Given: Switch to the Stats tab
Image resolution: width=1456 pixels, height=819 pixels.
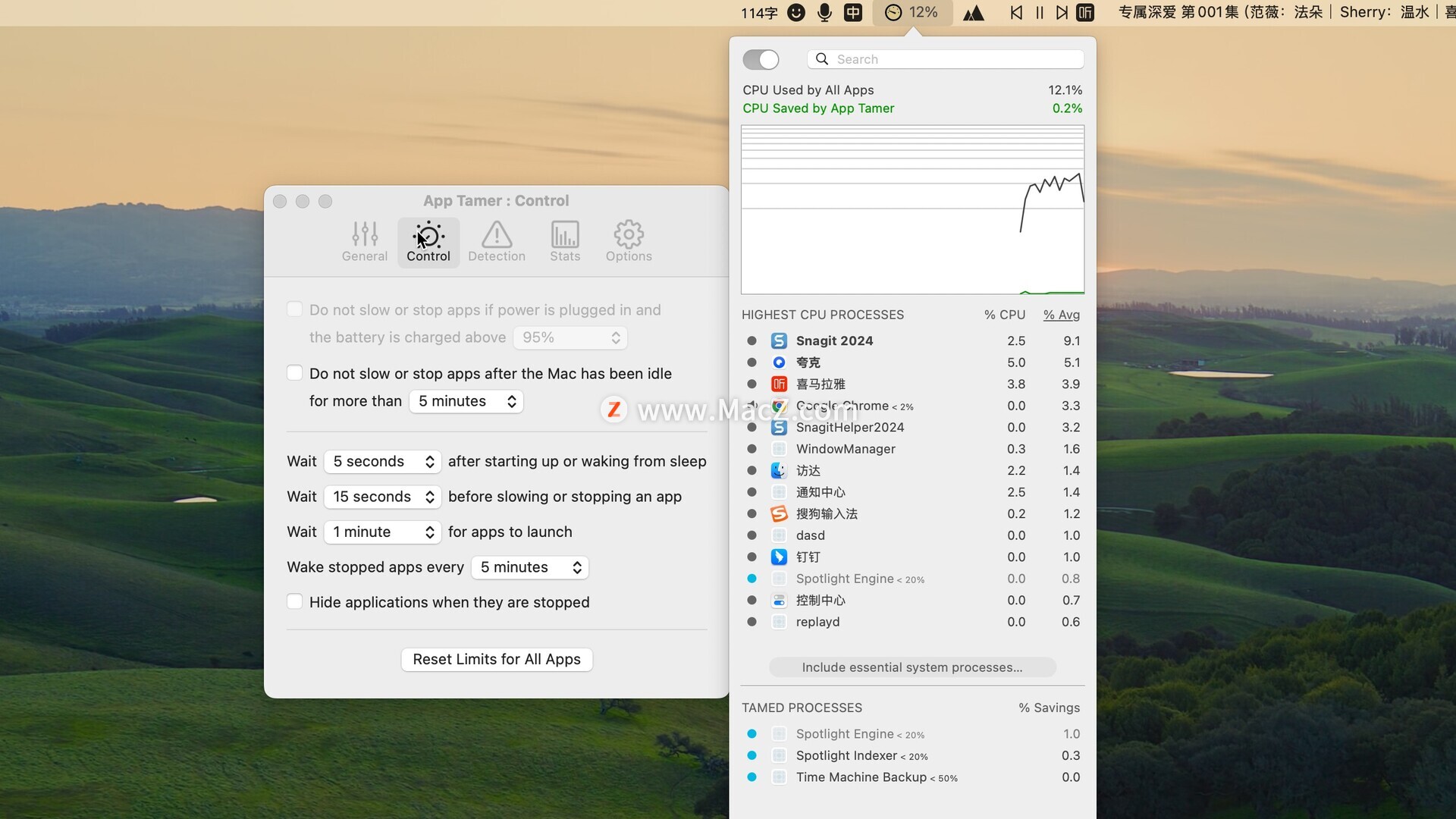Looking at the screenshot, I should [x=565, y=242].
